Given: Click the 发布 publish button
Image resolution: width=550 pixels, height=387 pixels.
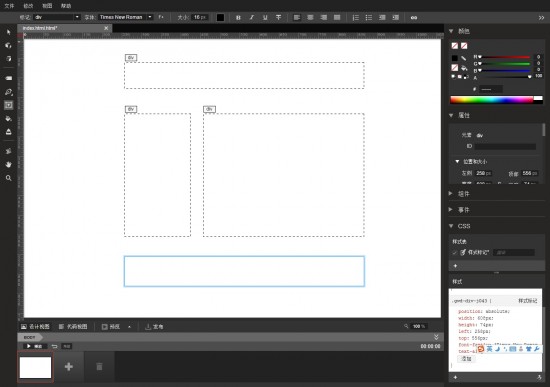Looking at the screenshot, I should 154,327.
